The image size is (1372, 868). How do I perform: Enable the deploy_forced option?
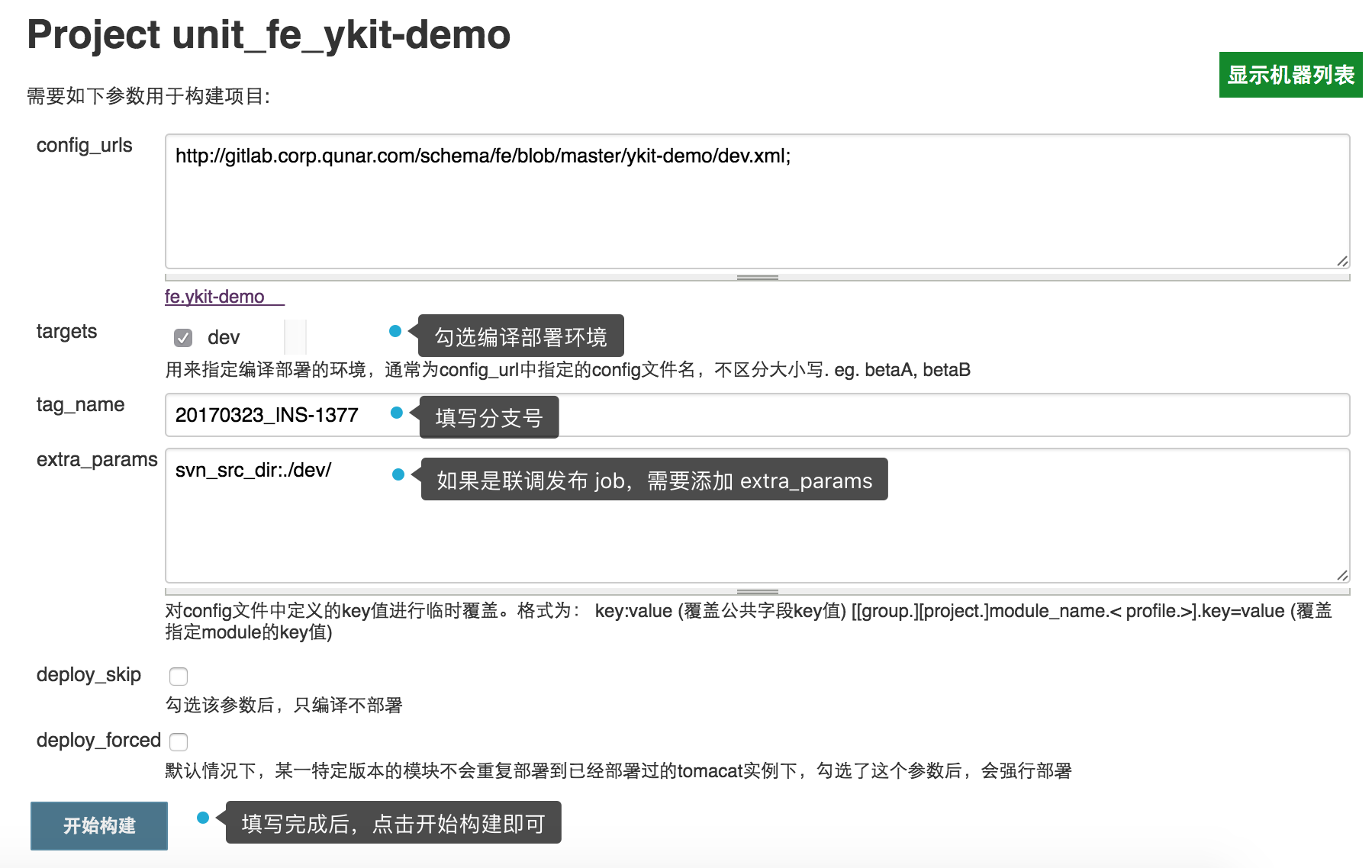click(x=178, y=741)
